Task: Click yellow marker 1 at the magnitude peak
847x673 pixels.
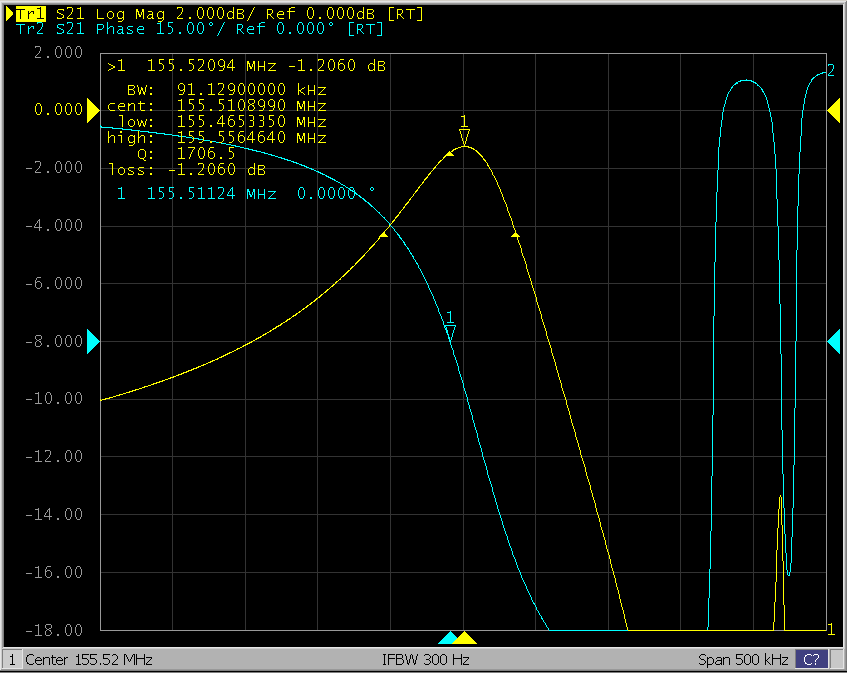Action: [464, 135]
